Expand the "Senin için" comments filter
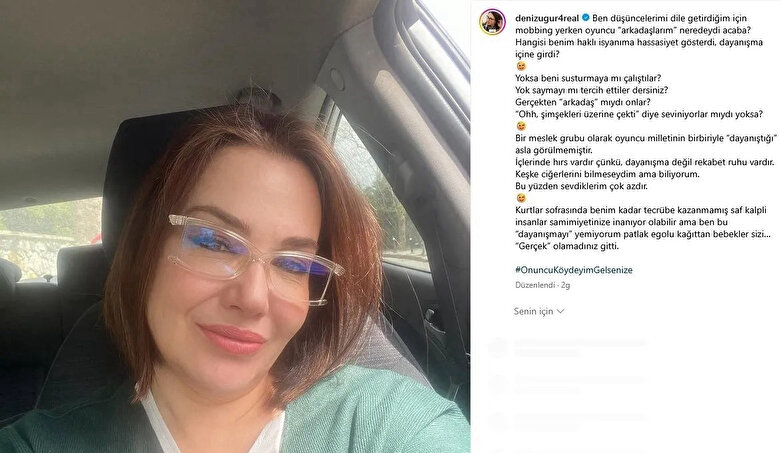This screenshot has height=453, width=781. 539,311
